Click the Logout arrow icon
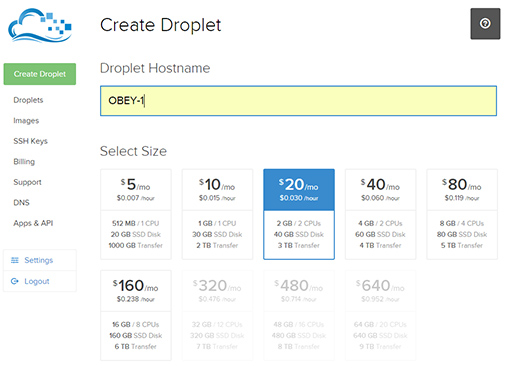Image resolution: width=508 pixels, height=387 pixels. (15, 281)
